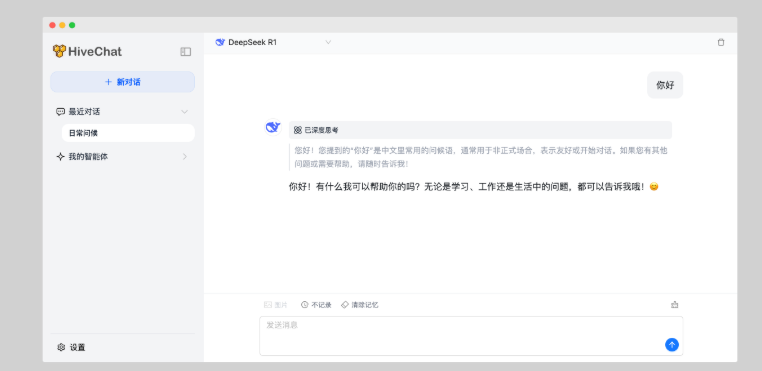Click the gear icon next to 设置
Screen dimensions: 762x371
click(x=61, y=347)
